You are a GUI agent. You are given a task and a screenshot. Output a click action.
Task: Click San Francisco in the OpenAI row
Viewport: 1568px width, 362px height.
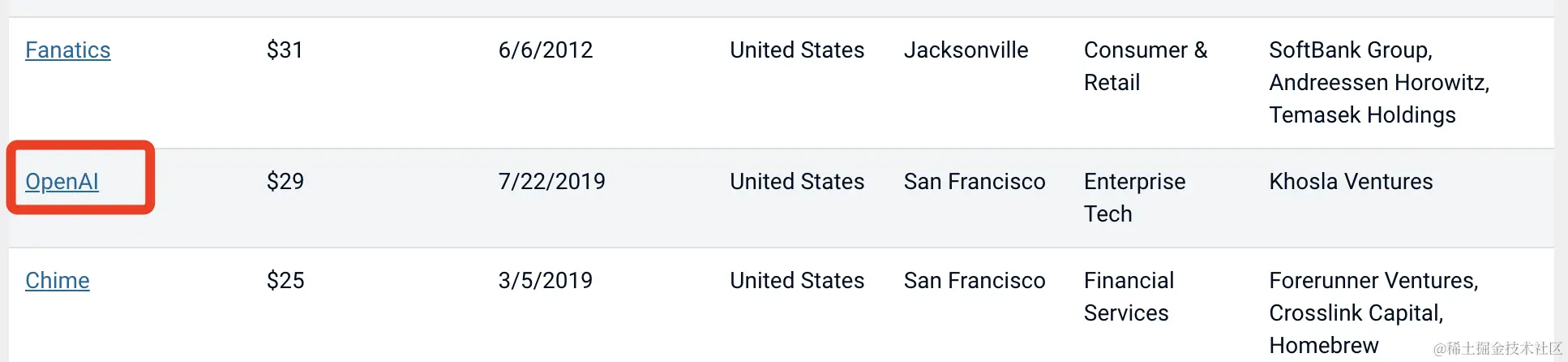click(975, 182)
